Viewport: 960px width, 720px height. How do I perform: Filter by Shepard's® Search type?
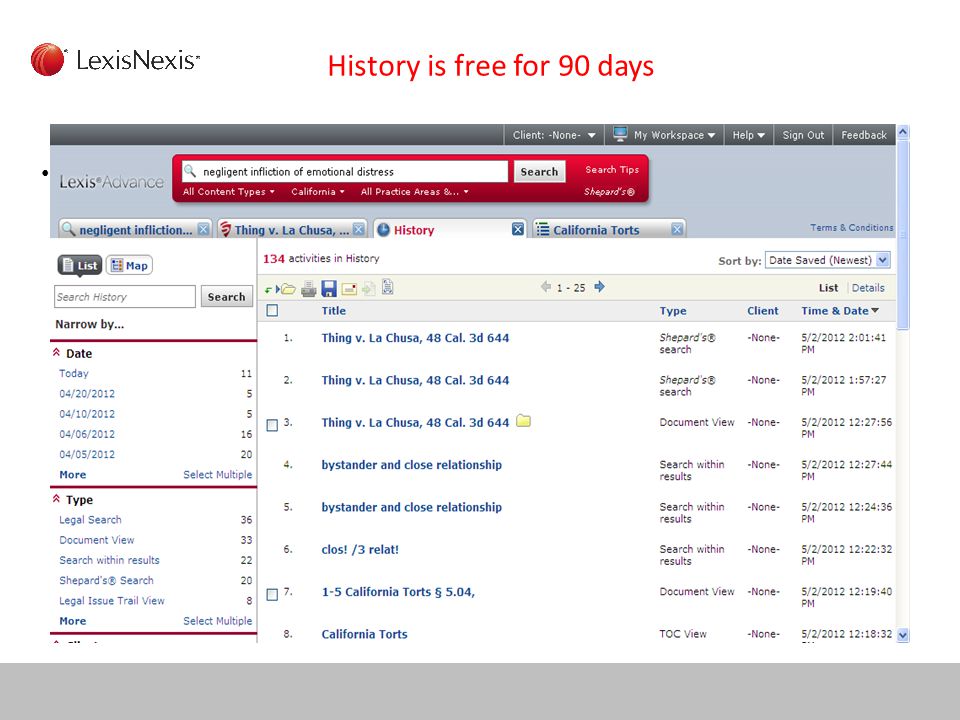(x=106, y=580)
